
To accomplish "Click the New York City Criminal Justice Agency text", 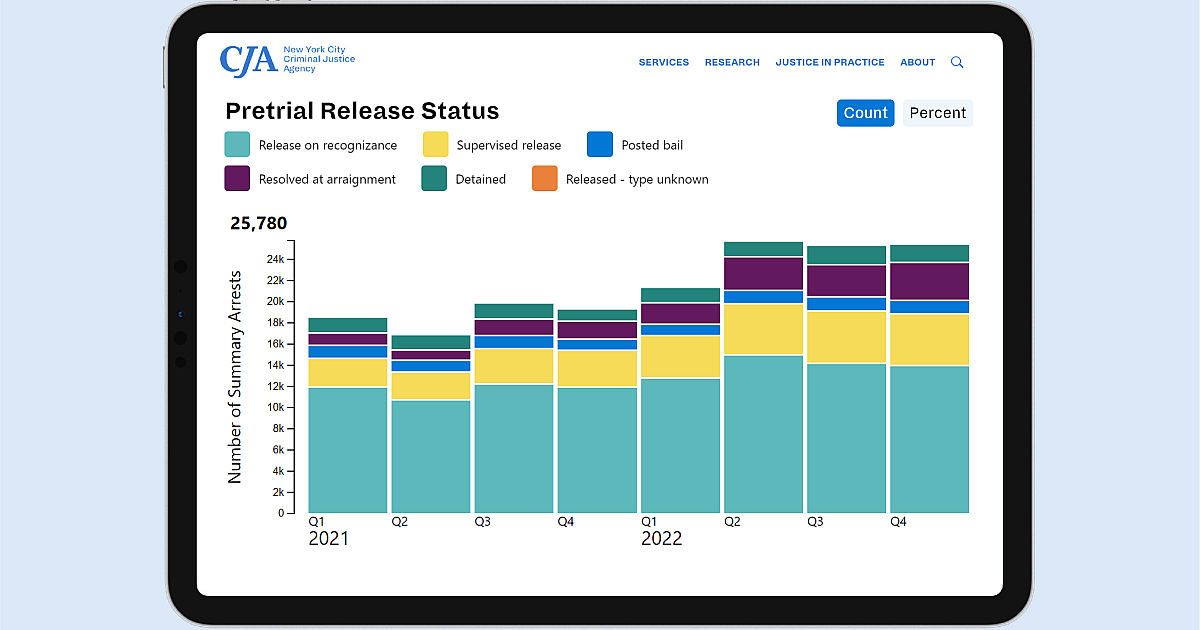I will click(x=318, y=59).
